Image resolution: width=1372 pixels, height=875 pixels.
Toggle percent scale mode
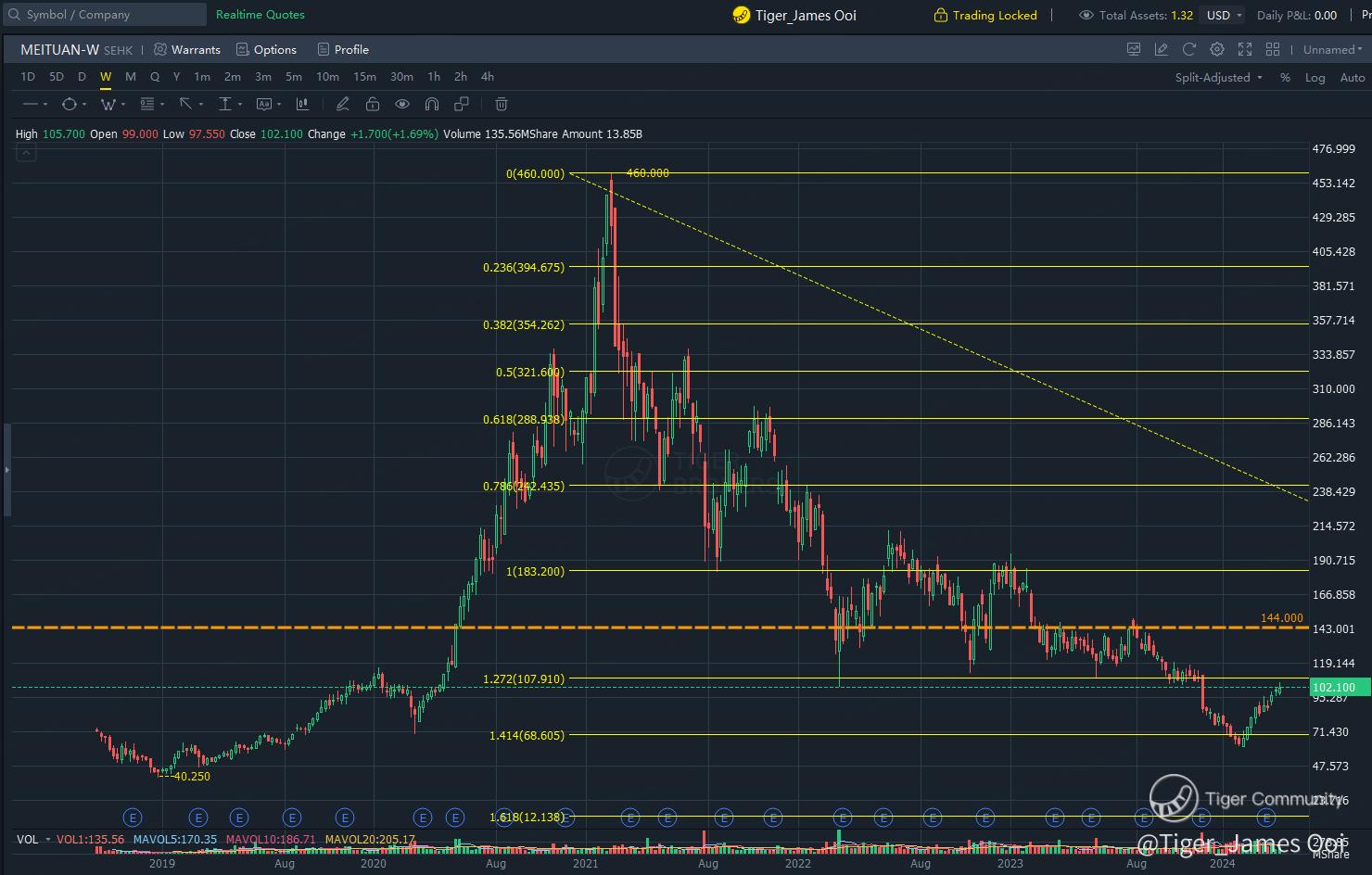click(1285, 78)
